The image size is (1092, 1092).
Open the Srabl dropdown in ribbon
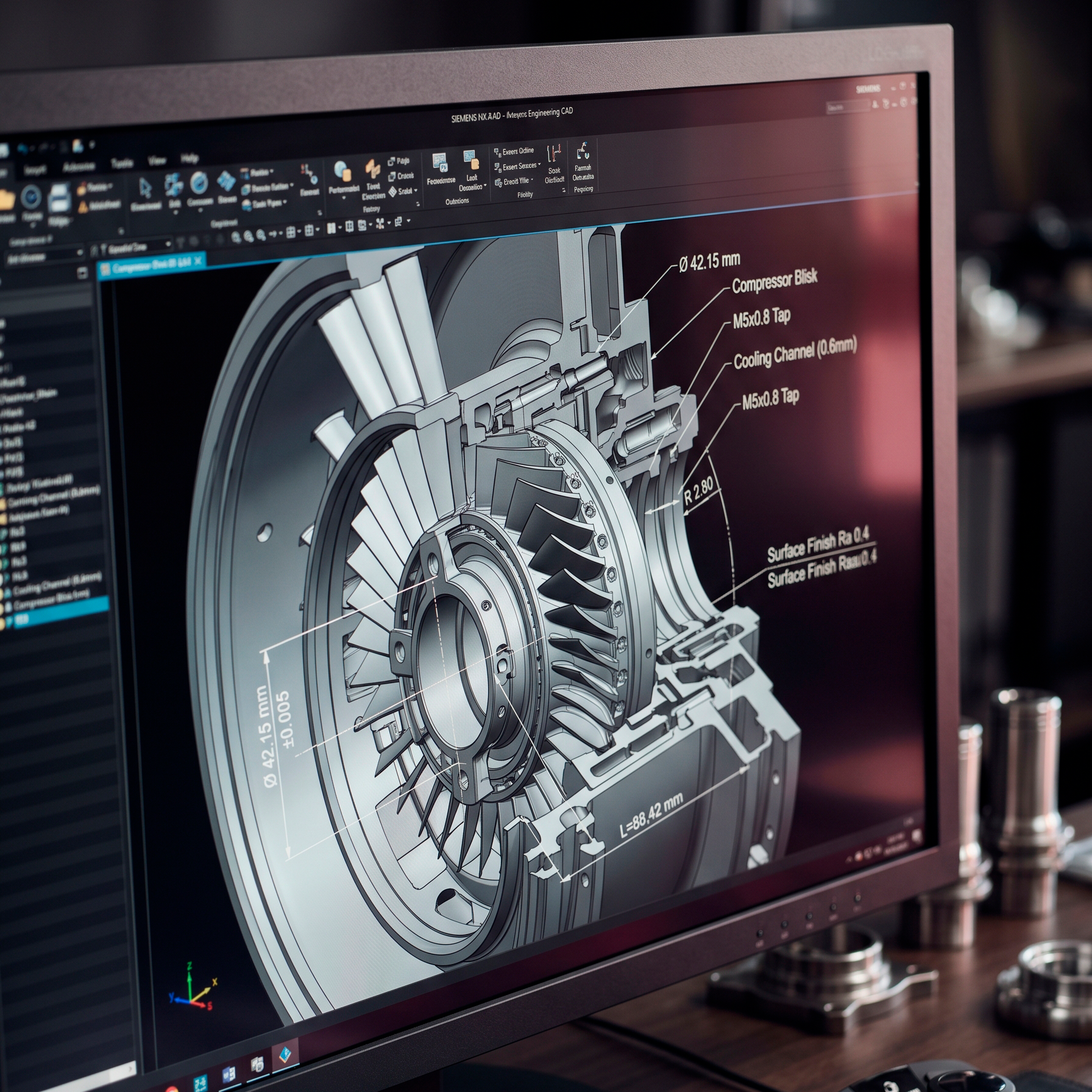point(402,191)
